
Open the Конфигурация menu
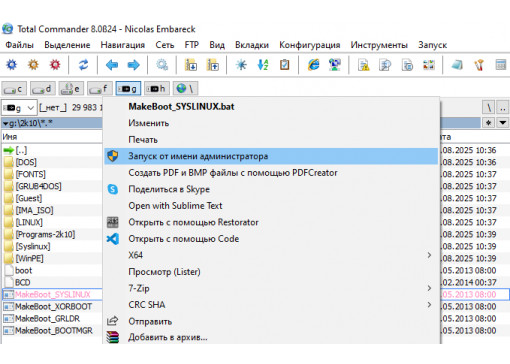point(310,45)
